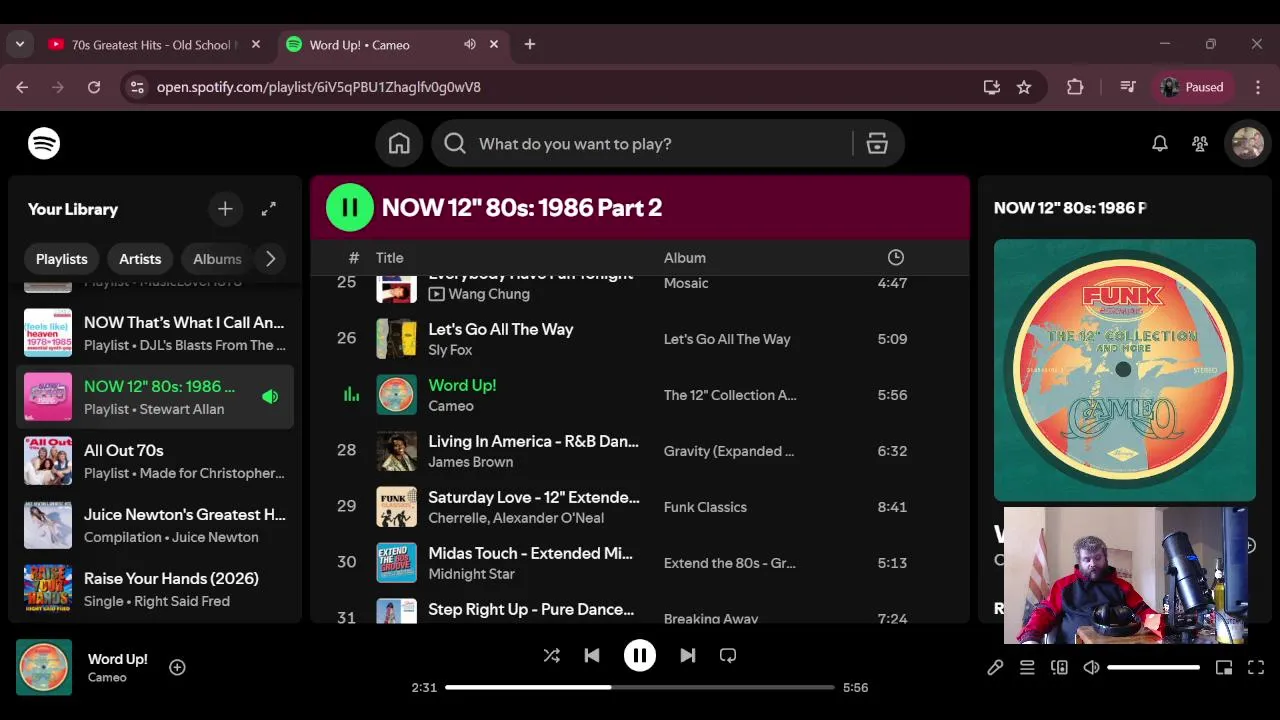The width and height of the screenshot is (1280, 720).
Task: Open Mosaic album link
Action: pyautogui.click(x=686, y=283)
